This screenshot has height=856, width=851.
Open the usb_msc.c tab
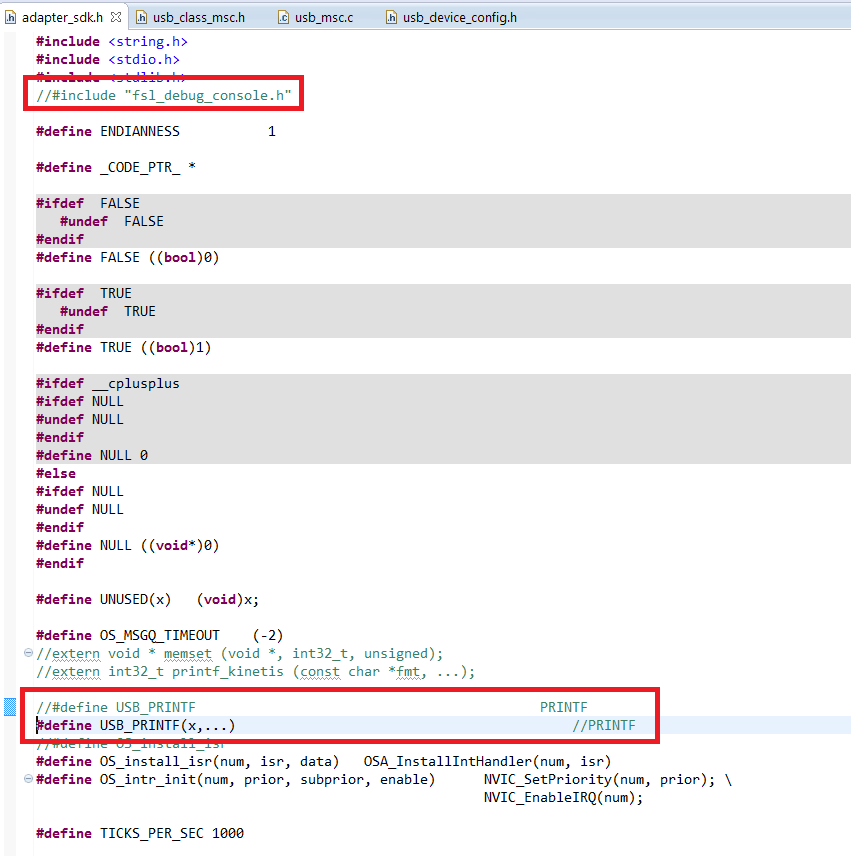coord(324,17)
